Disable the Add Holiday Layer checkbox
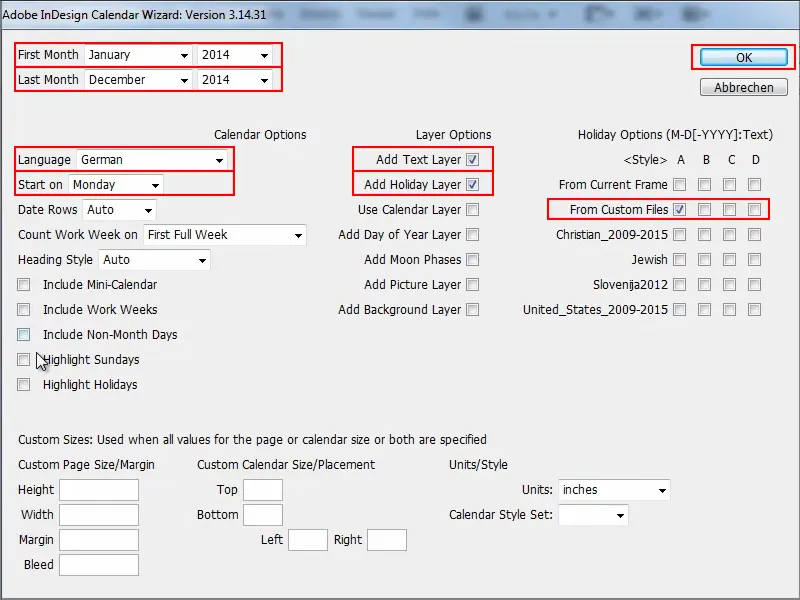This screenshot has width=800, height=600. coord(474,185)
